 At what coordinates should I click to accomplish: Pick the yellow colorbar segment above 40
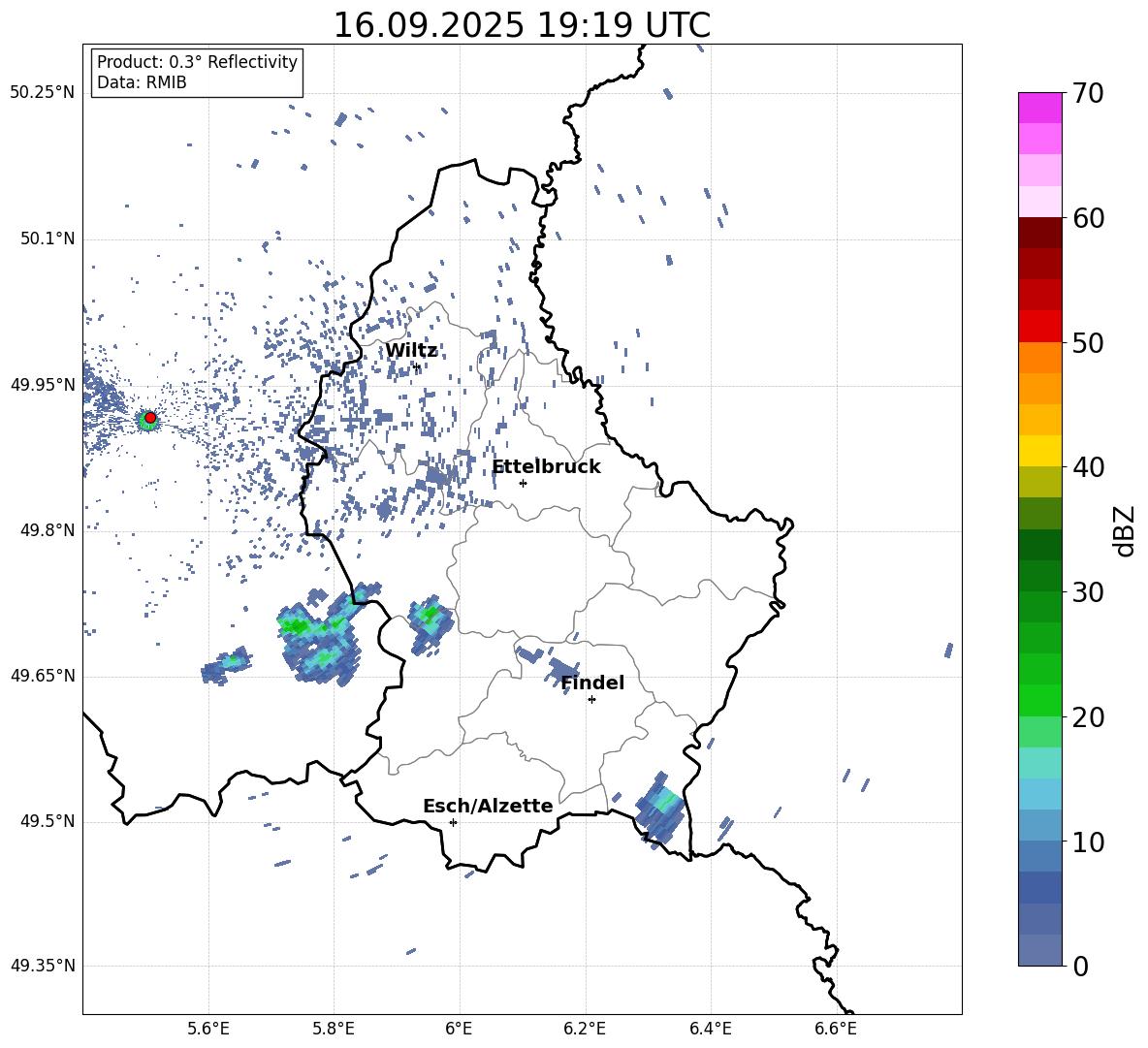[1040, 451]
